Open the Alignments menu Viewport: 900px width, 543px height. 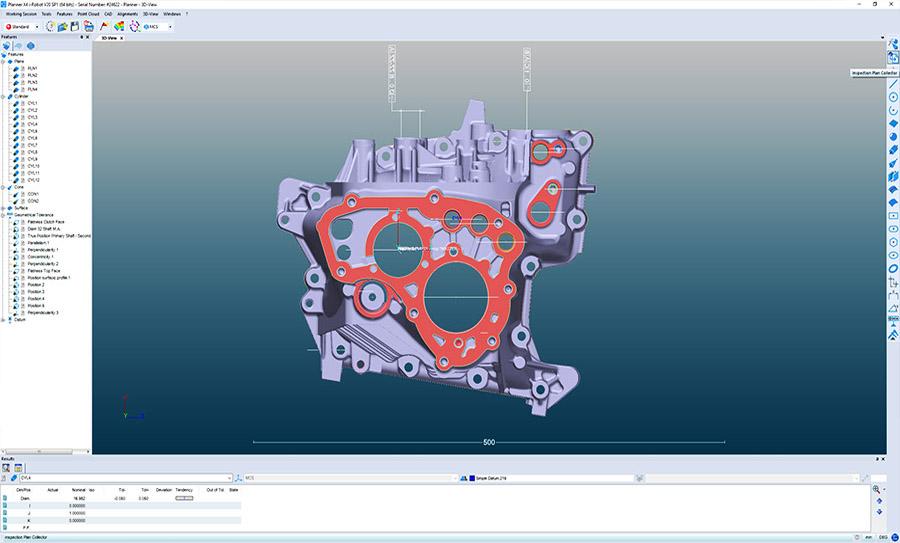tap(127, 13)
